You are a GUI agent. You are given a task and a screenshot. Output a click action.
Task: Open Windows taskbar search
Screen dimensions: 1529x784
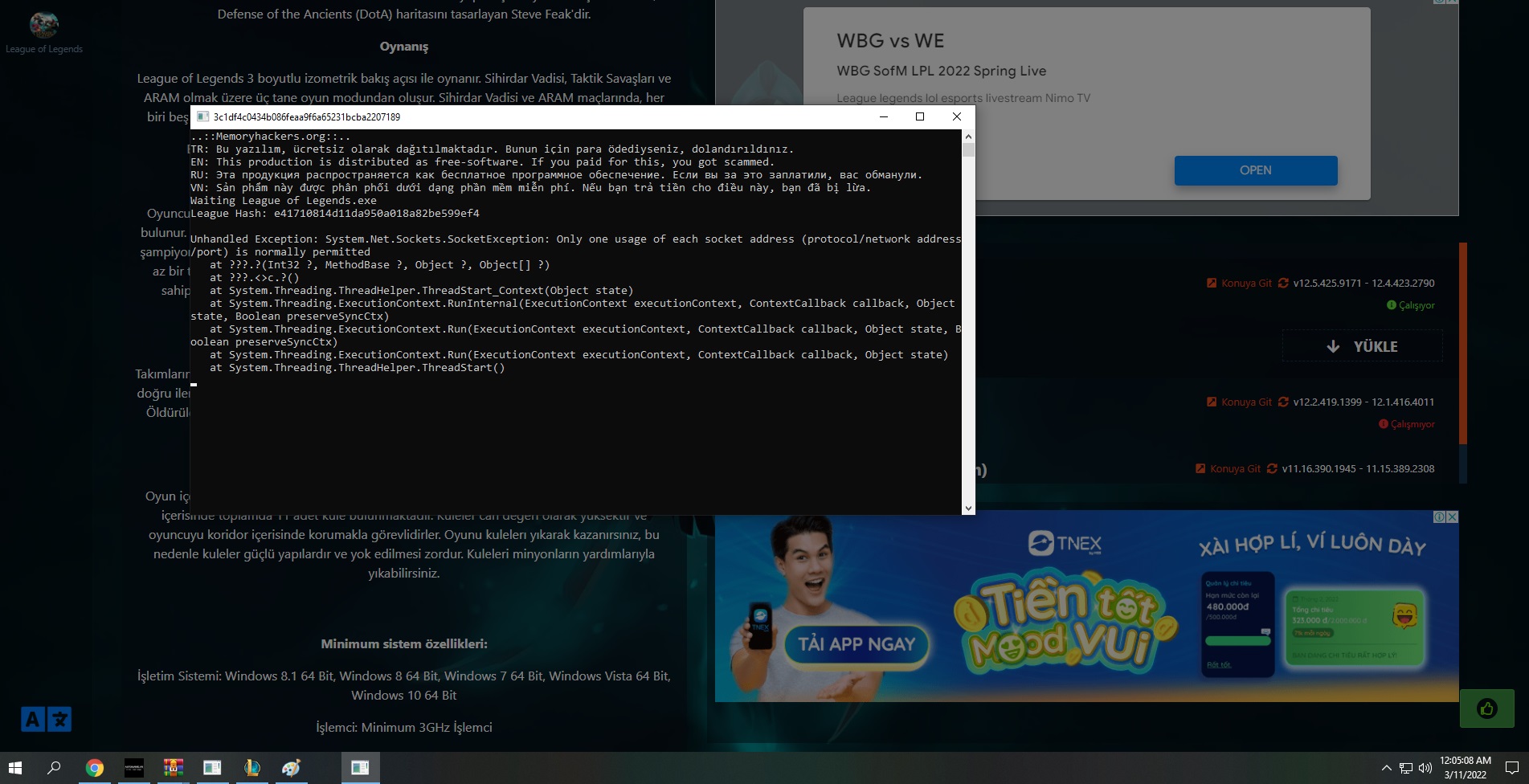point(54,768)
